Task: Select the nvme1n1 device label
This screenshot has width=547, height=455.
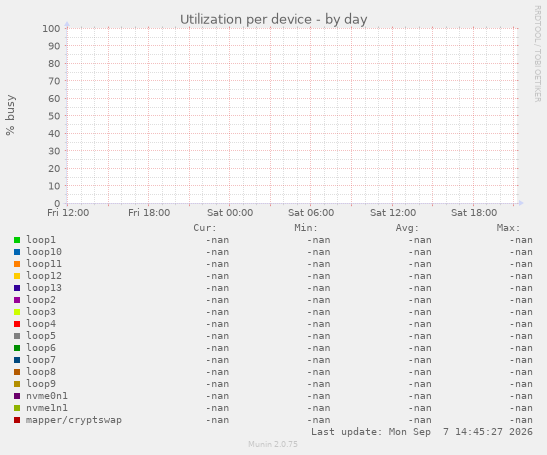Action: click(47, 408)
